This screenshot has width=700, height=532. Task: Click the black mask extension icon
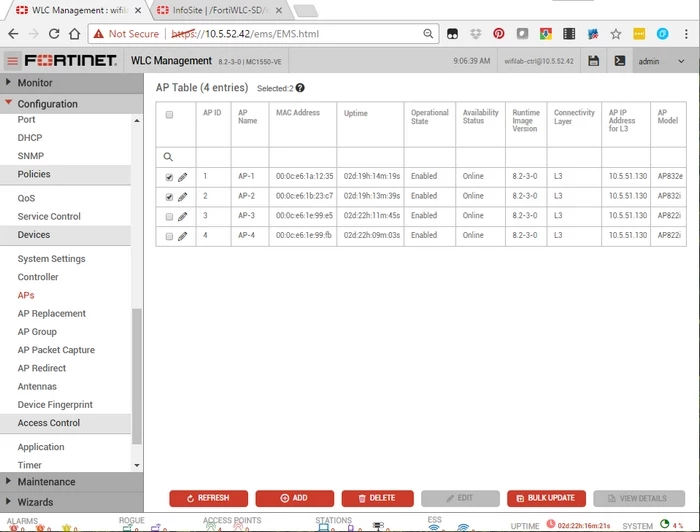(452, 34)
